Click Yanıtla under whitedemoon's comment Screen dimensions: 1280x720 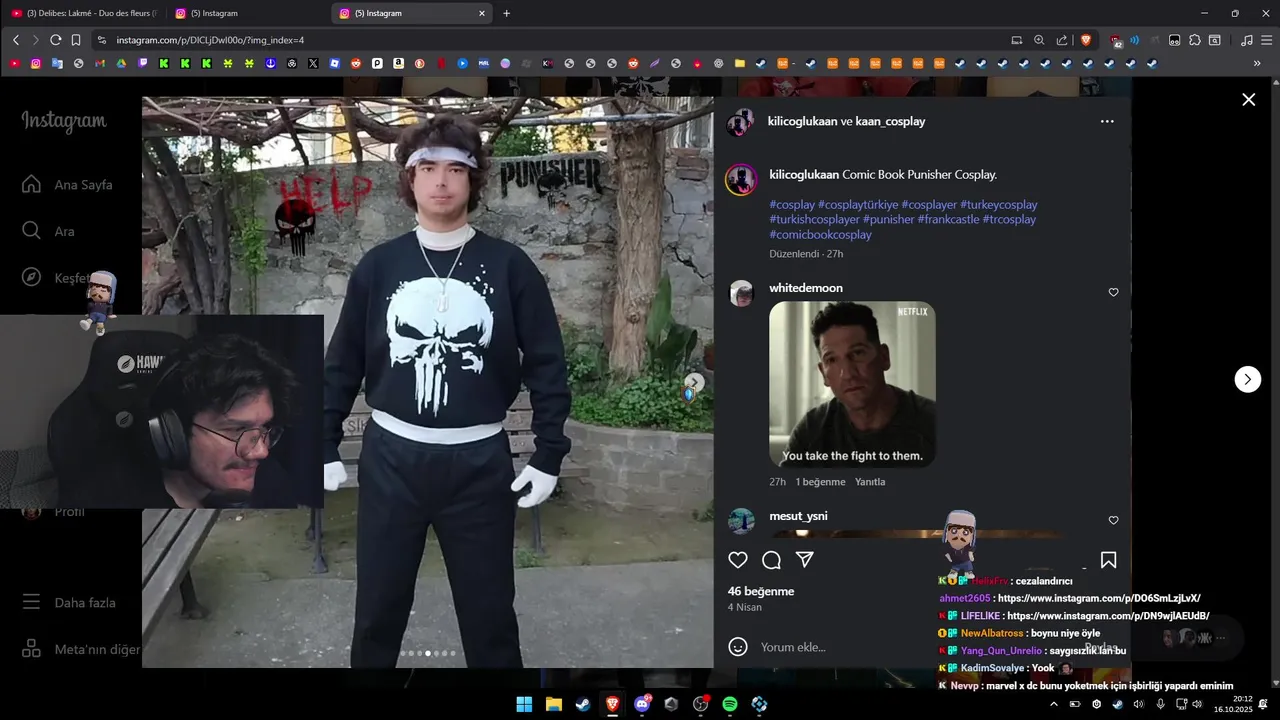(x=870, y=482)
